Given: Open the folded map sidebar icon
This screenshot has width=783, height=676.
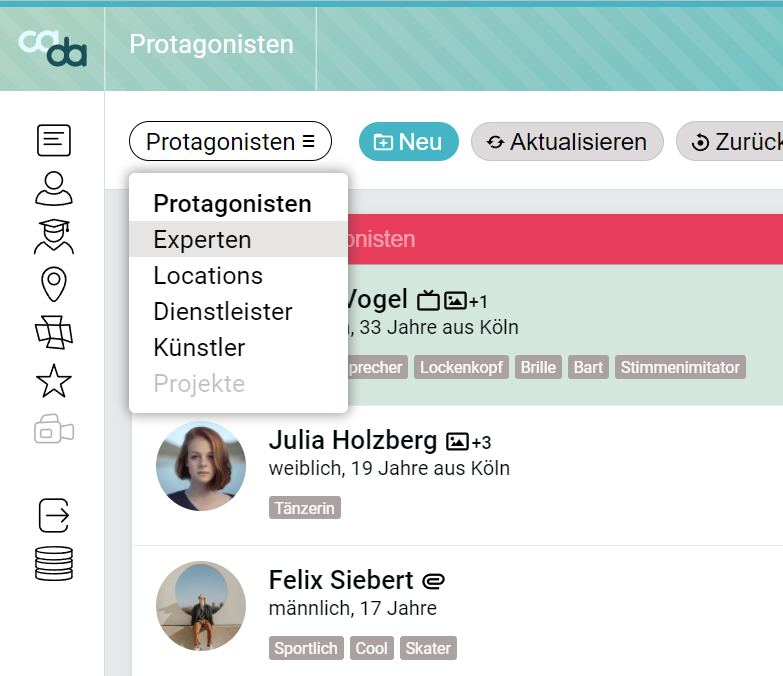Looking at the screenshot, I should pos(53,332).
